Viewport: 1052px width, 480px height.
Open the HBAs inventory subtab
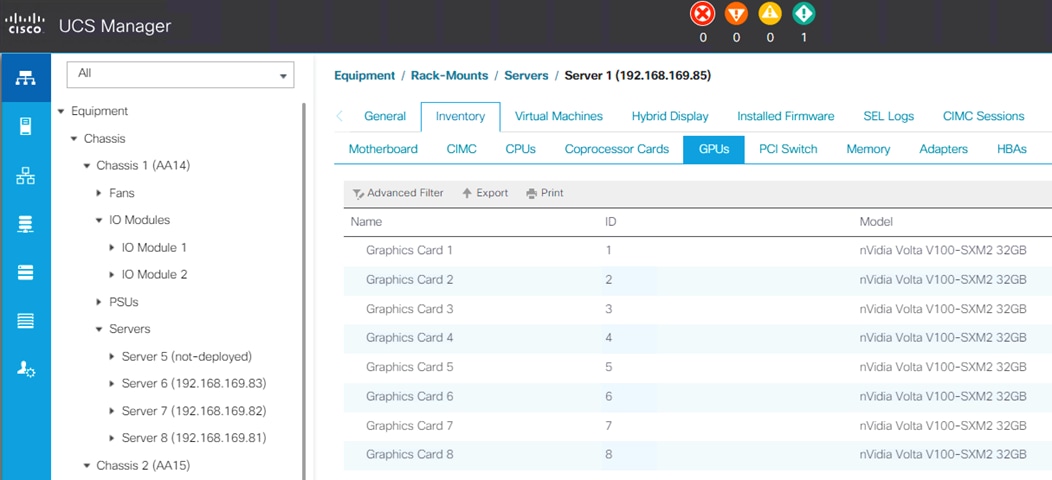click(1012, 149)
